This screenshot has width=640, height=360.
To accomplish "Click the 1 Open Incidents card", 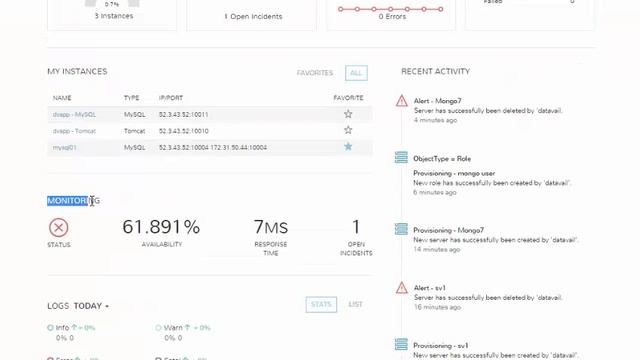I will 251,15.
